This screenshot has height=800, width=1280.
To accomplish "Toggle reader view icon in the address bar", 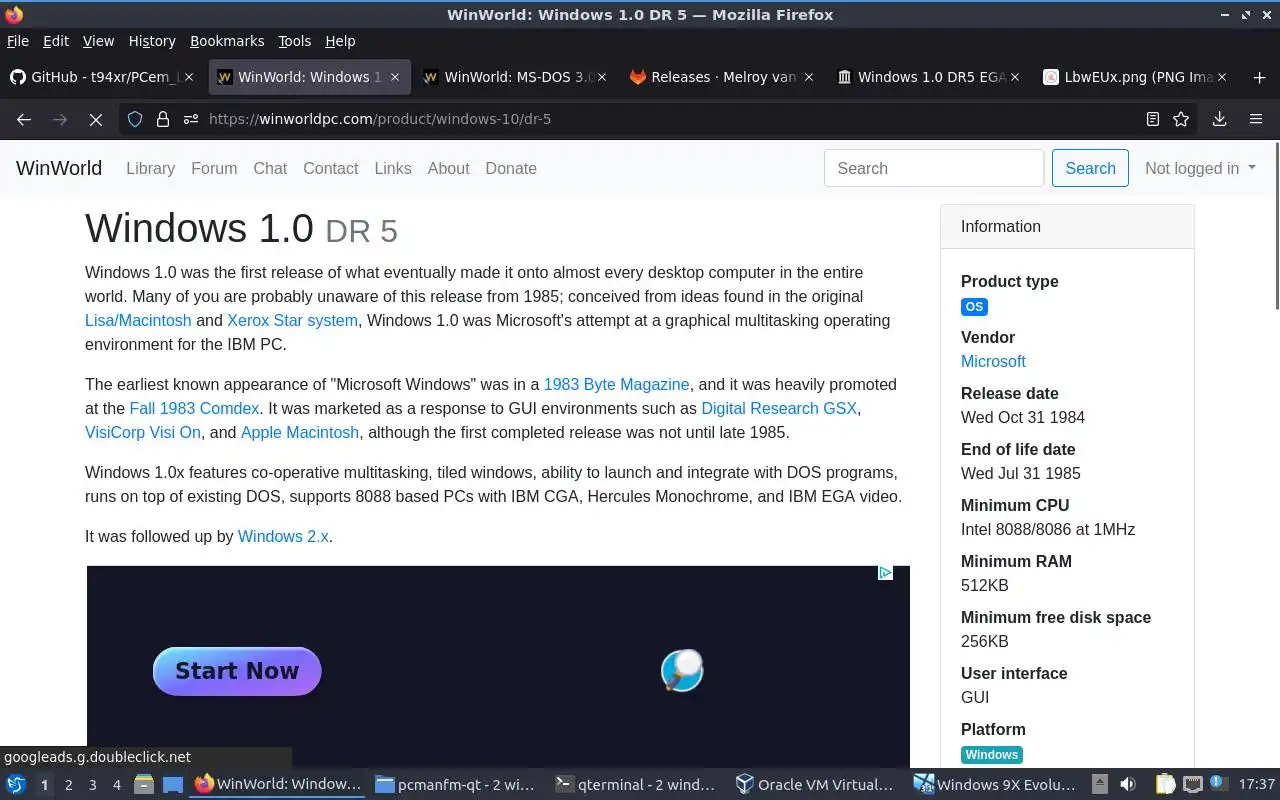I will [1153, 119].
